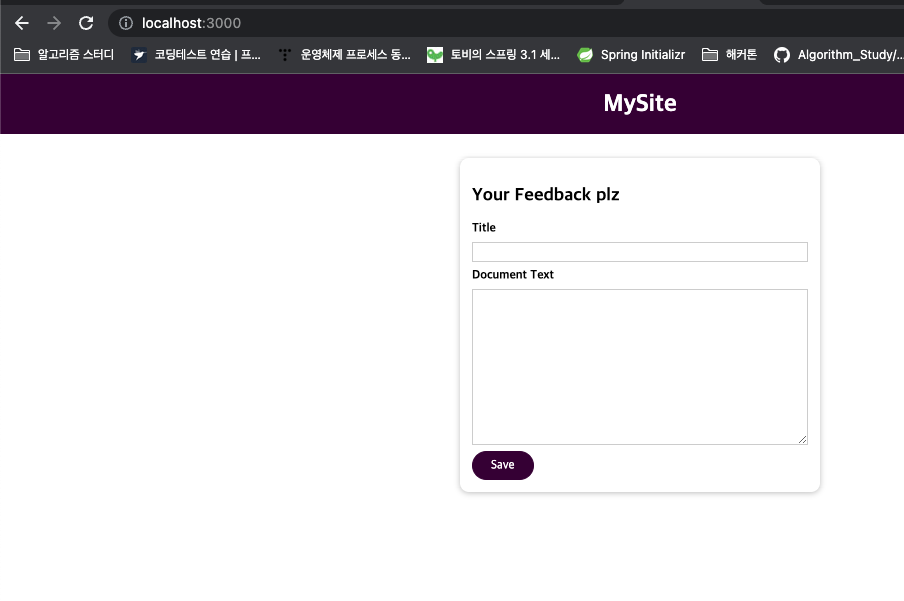This screenshot has width=904, height=601.
Task: Open site info icon in address bar
Action: point(126,23)
